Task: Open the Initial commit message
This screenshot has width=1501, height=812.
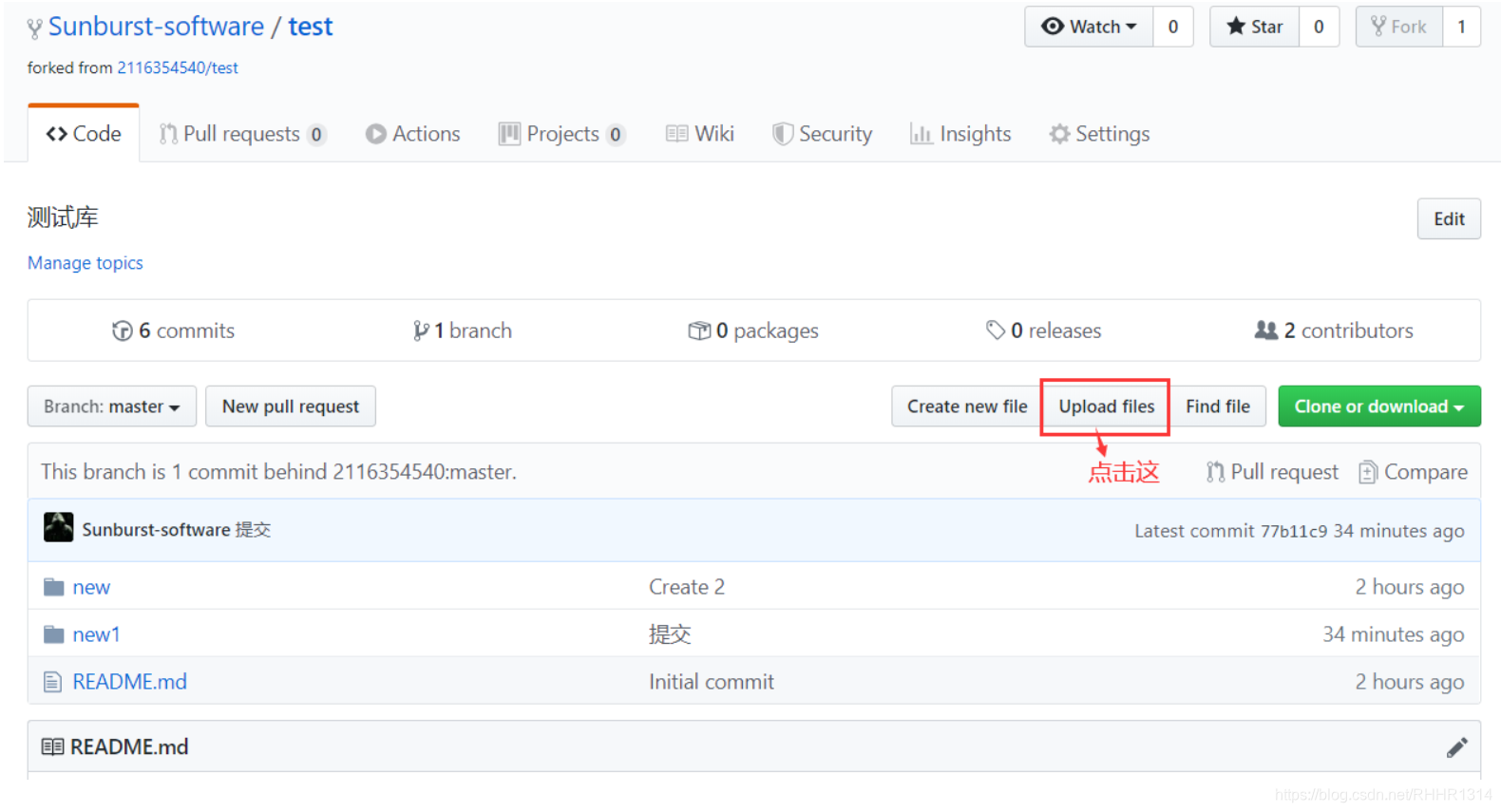Action: pos(712,682)
